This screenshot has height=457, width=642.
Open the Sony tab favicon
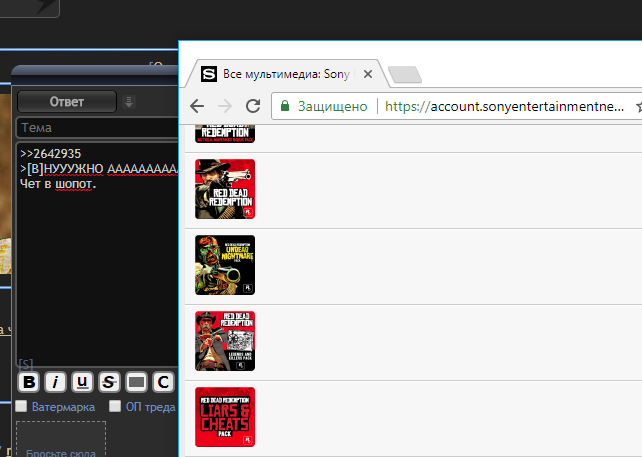coord(208,74)
